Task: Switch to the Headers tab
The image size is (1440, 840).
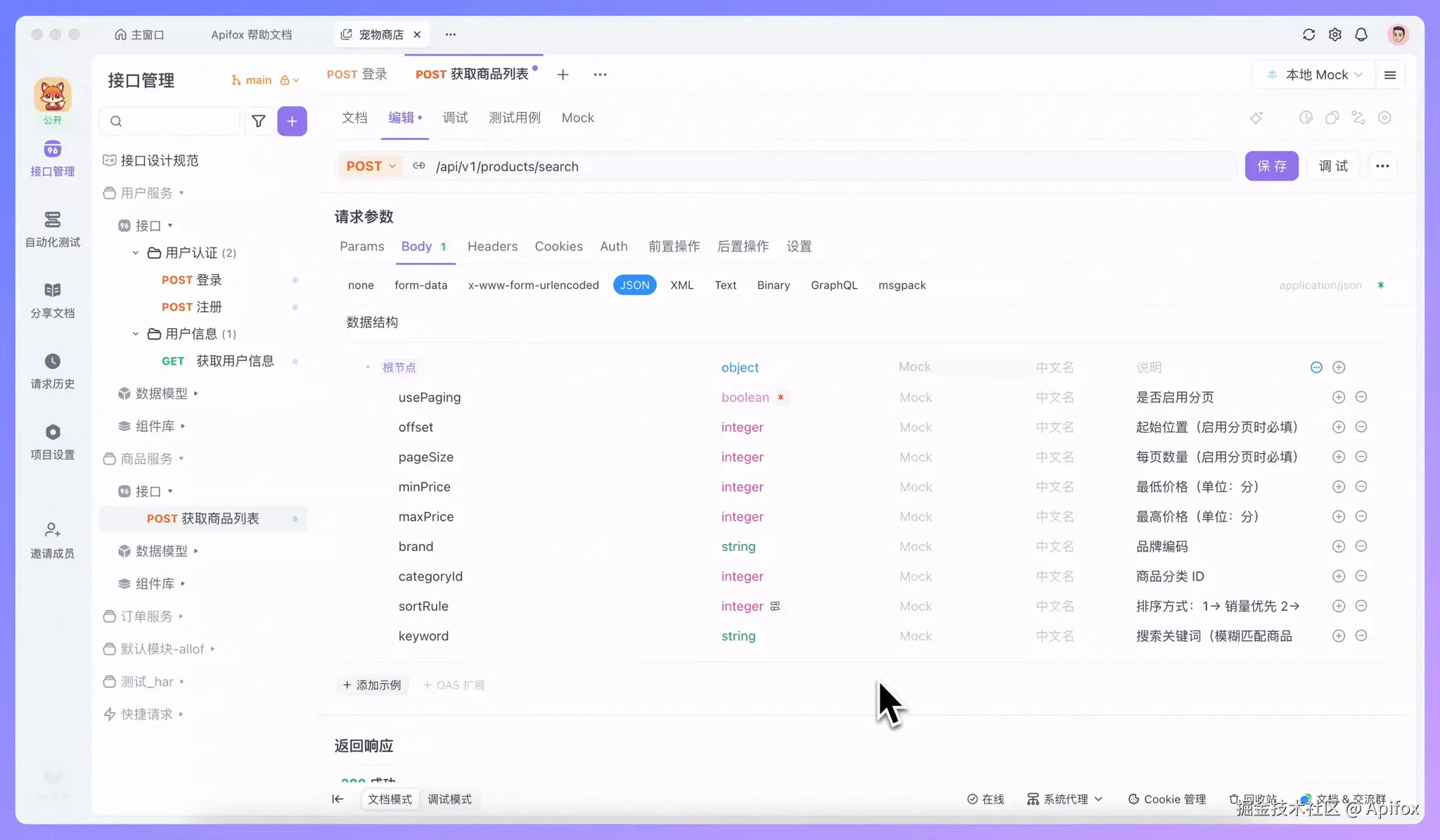Action: click(492, 246)
